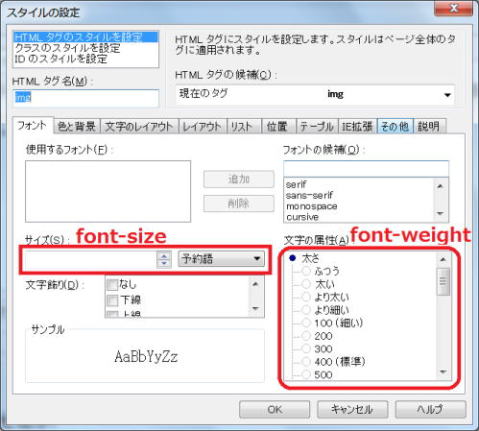479x431 pixels.
Task: Click the size spinner up arrow
Action: [x=164, y=255]
